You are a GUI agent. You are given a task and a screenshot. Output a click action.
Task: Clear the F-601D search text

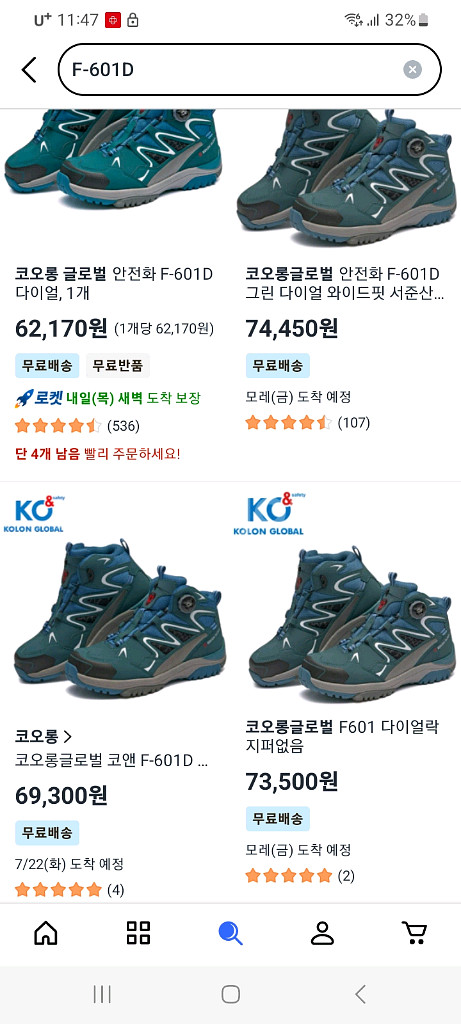tap(412, 69)
